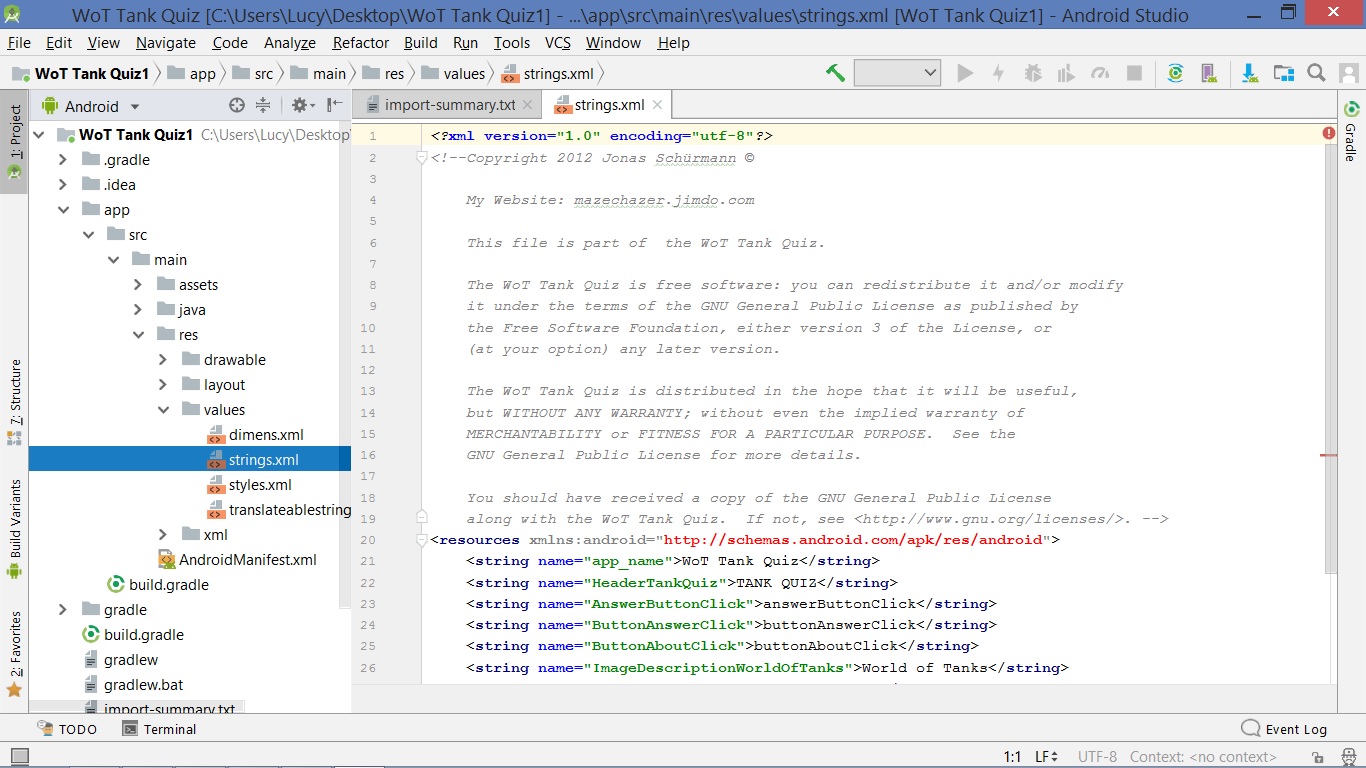1366x768 pixels.
Task: Click the Run app play icon
Action: coord(965,73)
